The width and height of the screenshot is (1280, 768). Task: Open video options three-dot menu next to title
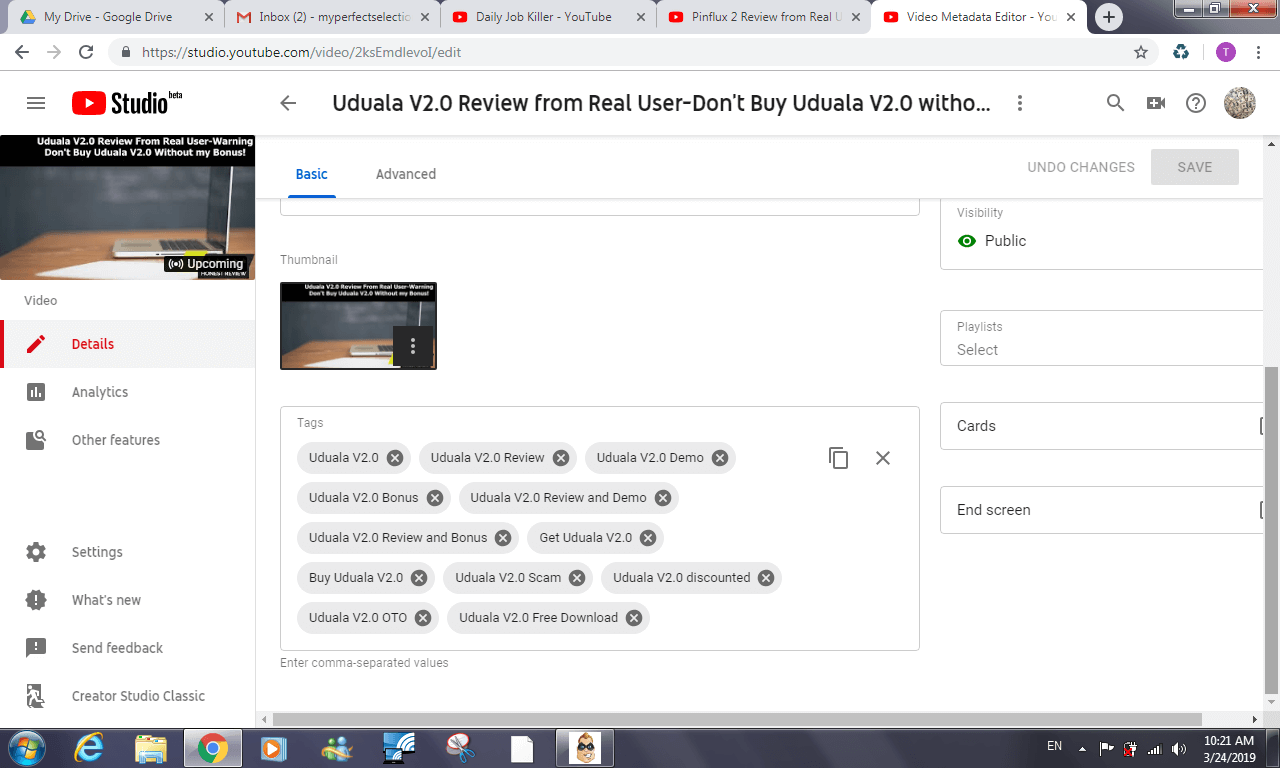tap(1020, 103)
